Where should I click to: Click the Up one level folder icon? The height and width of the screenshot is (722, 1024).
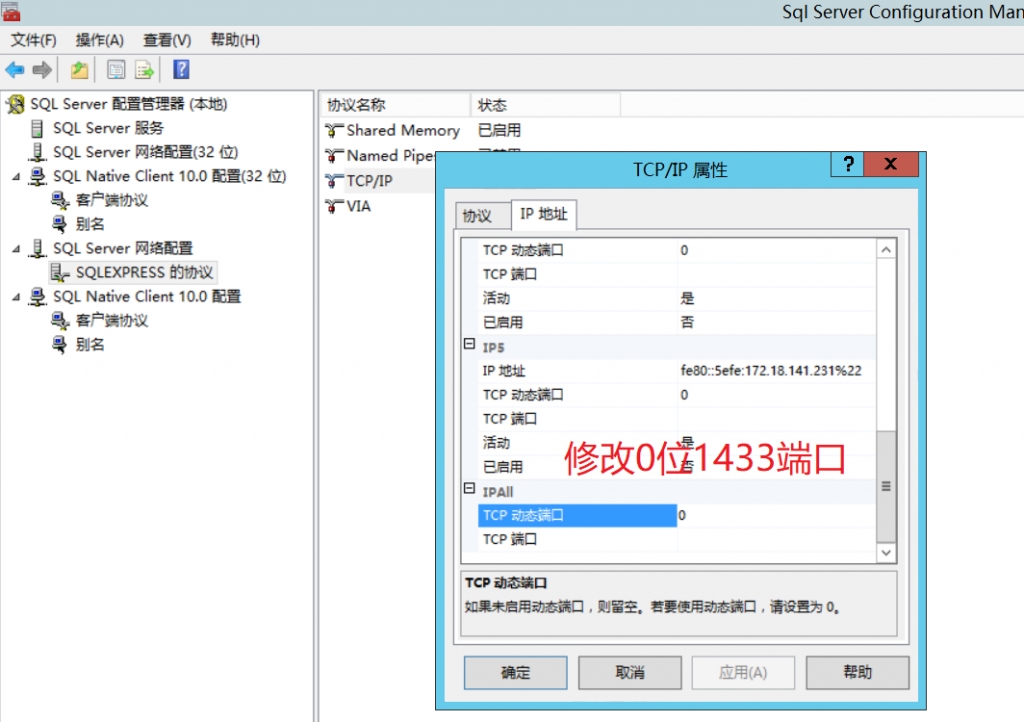pyautogui.click(x=79, y=70)
